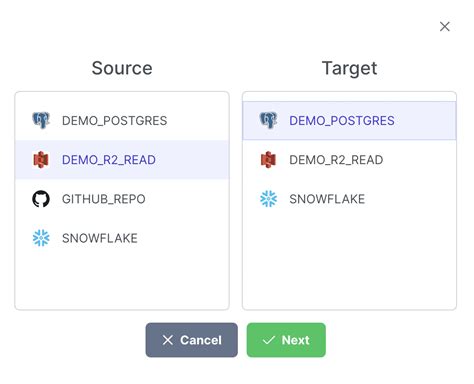The width and height of the screenshot is (474, 384).
Task: Choose DEMO_R2_READ as the target
Action: pyautogui.click(x=349, y=160)
